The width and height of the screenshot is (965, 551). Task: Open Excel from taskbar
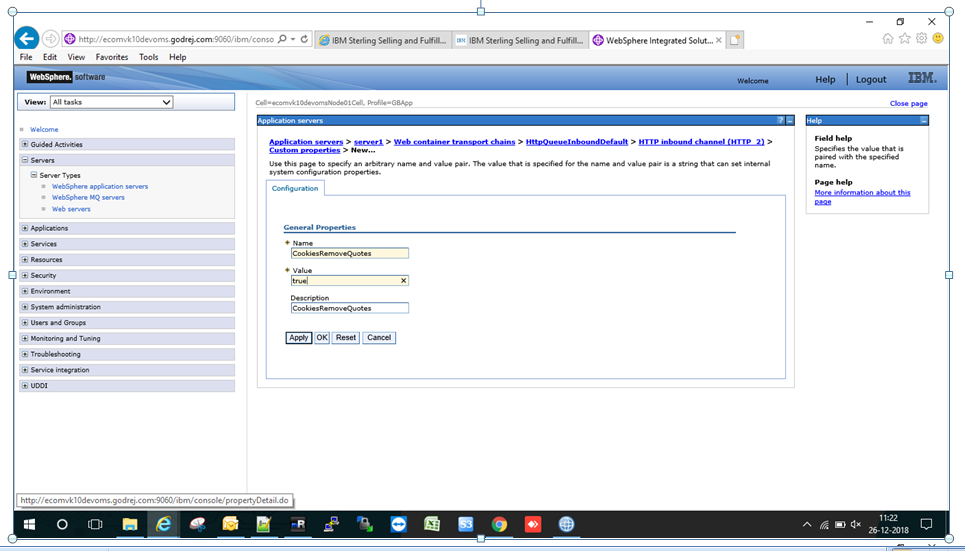click(x=432, y=525)
